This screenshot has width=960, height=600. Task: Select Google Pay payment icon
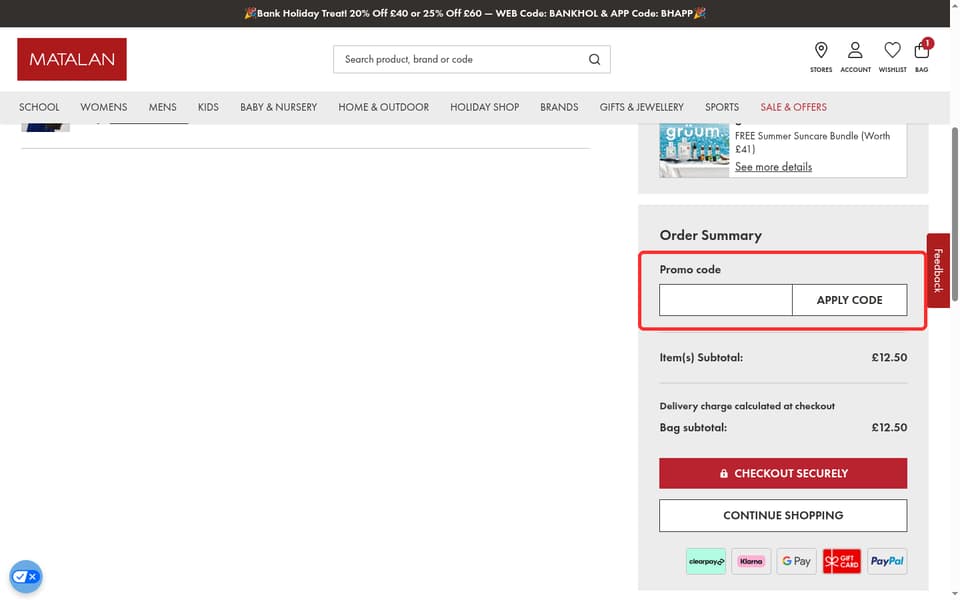tap(797, 561)
